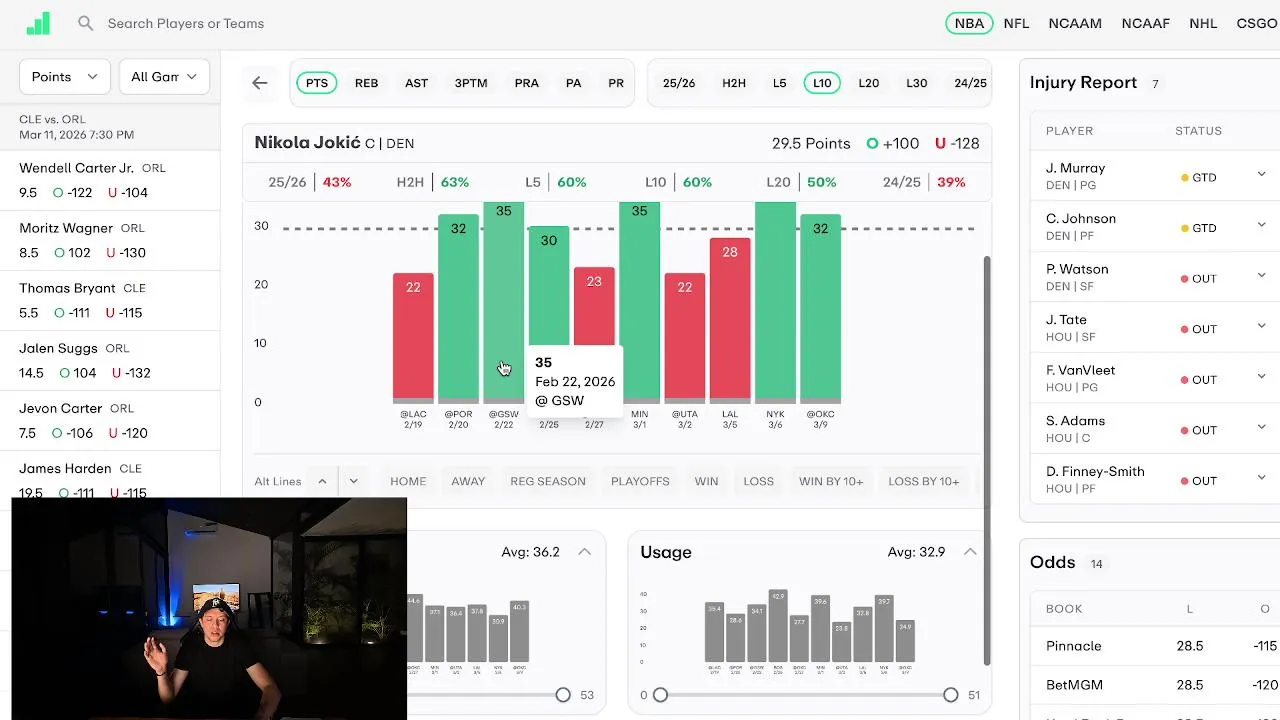Filter games by AWAY

(468, 482)
